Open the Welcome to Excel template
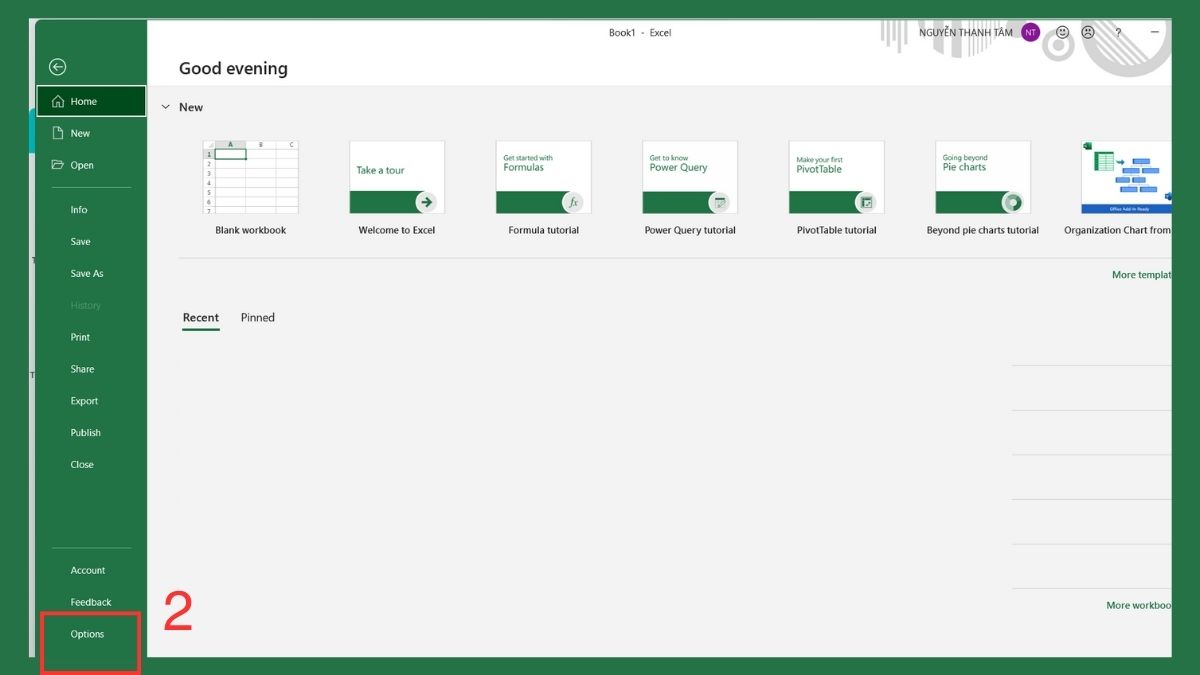 pyautogui.click(x=397, y=177)
